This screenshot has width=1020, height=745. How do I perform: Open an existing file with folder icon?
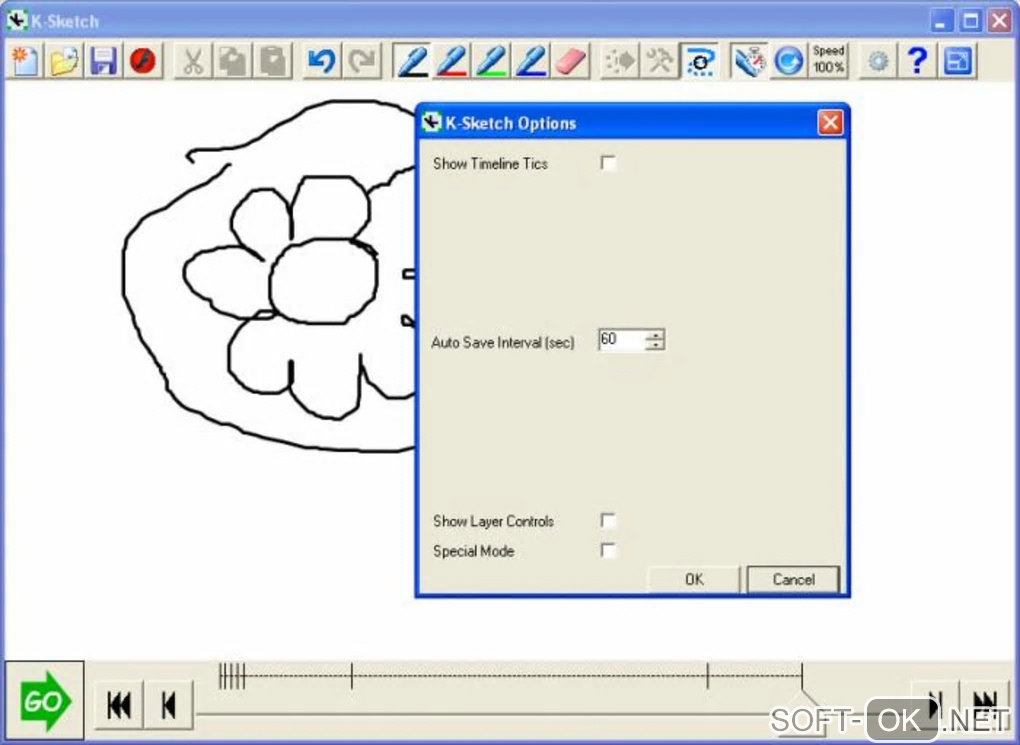tap(64, 61)
